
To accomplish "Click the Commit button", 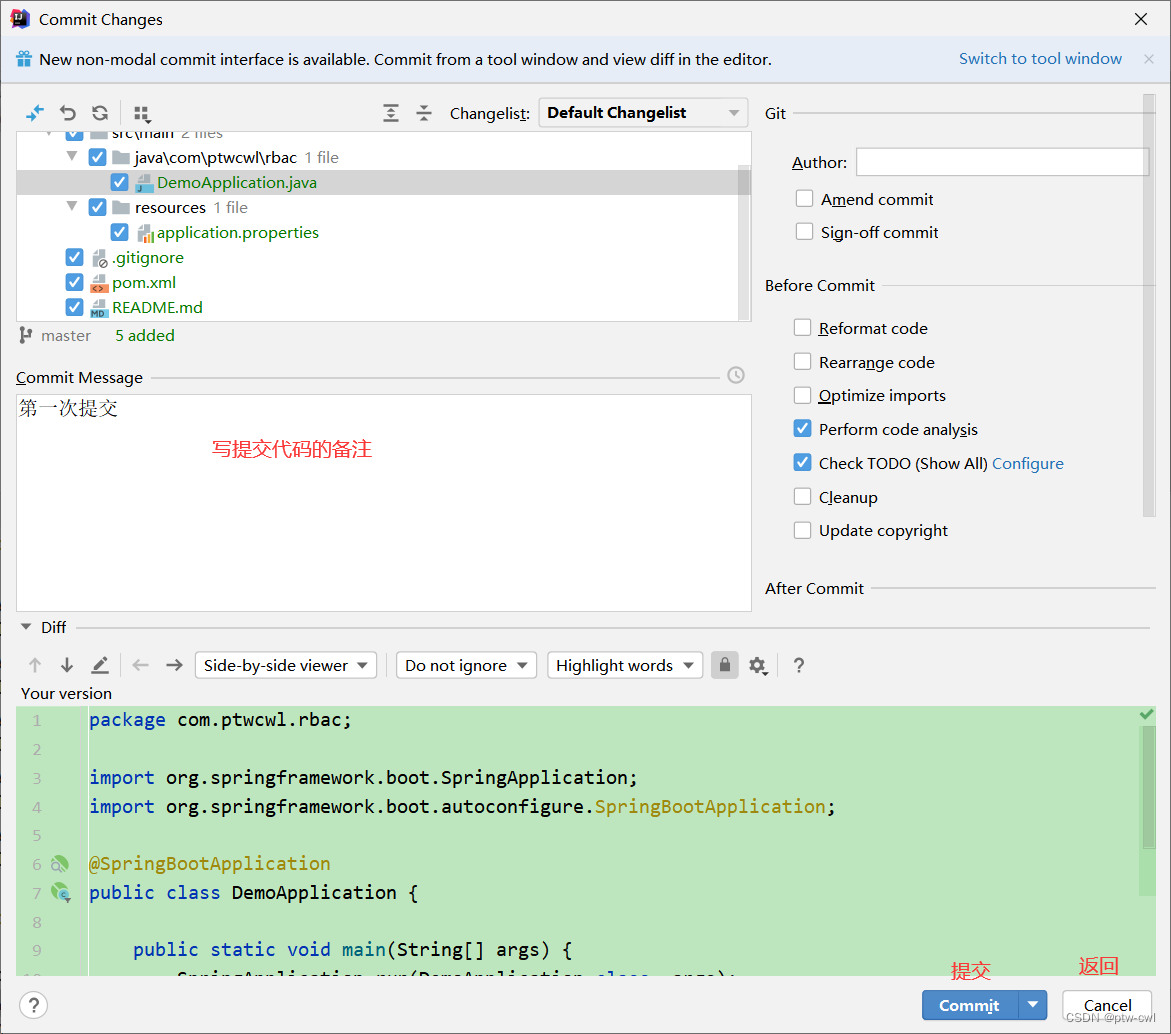I will (x=969, y=1005).
